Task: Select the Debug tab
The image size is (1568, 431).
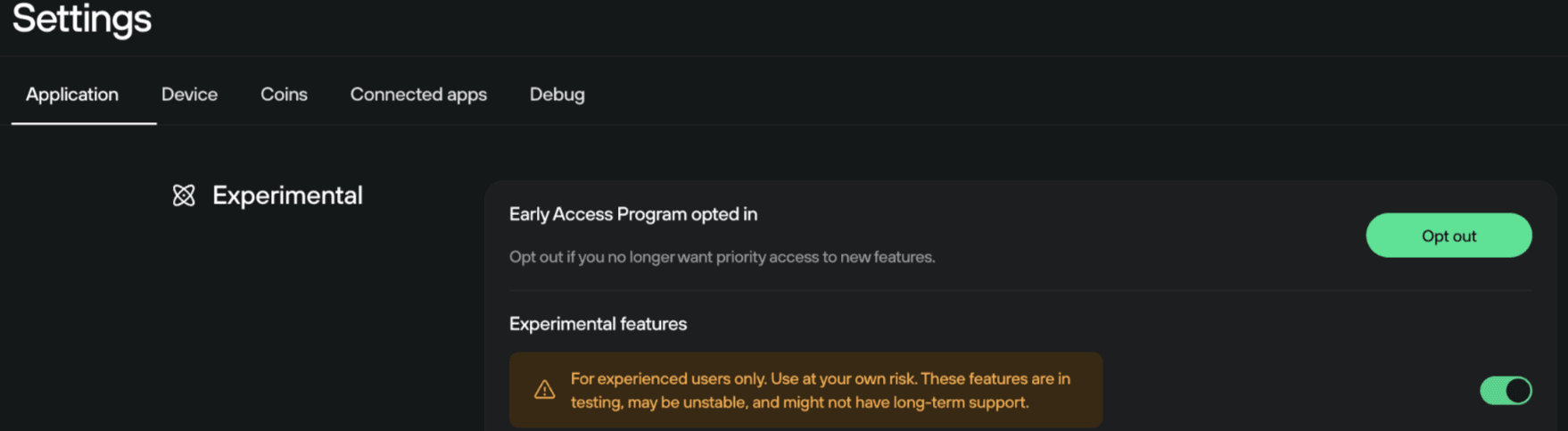Action: [x=557, y=95]
